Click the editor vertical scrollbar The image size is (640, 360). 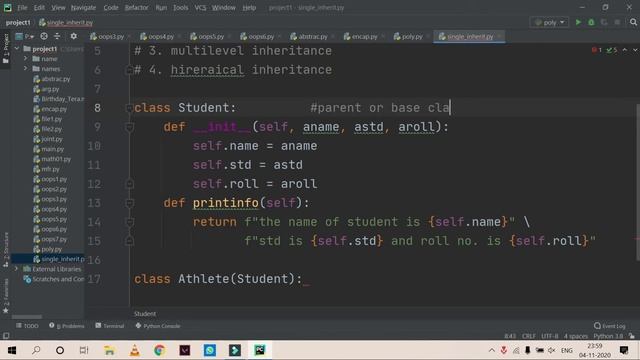(638, 182)
